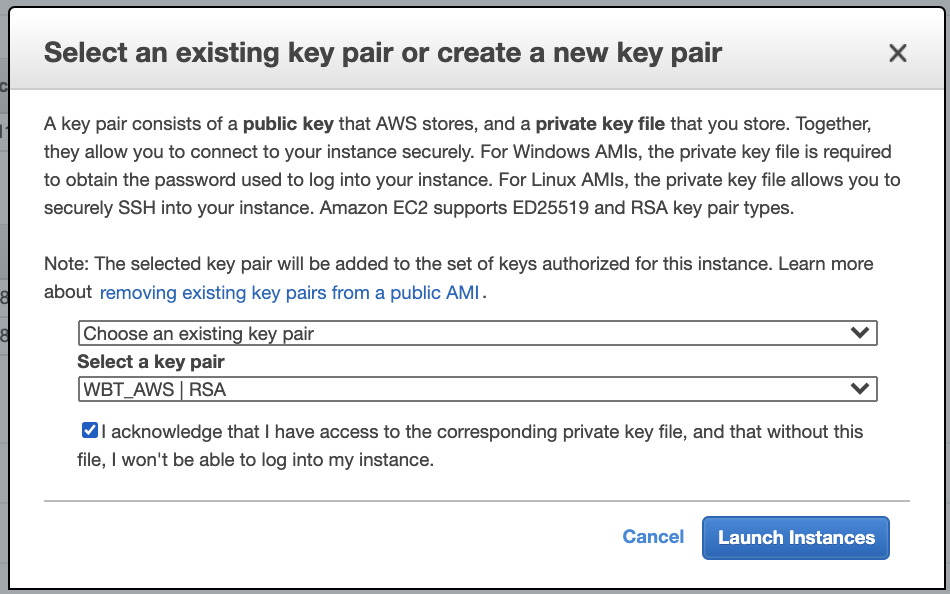
Task: Toggle the private key acknowledgment checkbox
Action: (x=90, y=431)
